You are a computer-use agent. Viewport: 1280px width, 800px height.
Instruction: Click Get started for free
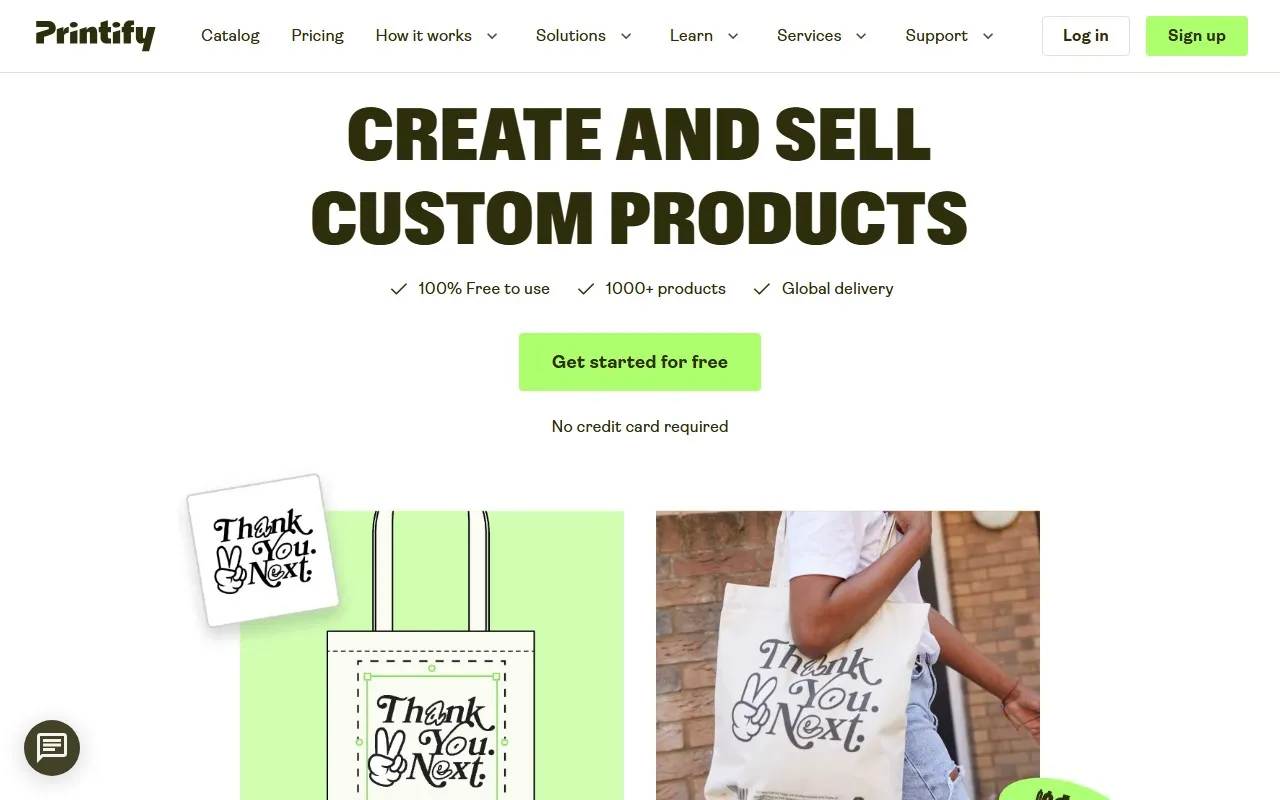click(640, 362)
